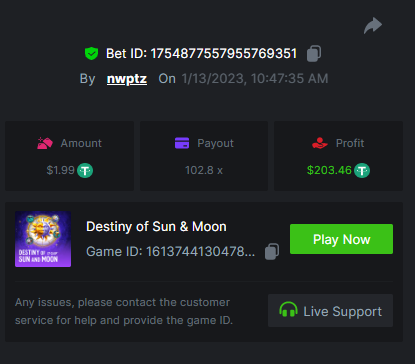Screen dimensions: 415x364
Task: Click the $203.46 profit value
Action: point(329,170)
